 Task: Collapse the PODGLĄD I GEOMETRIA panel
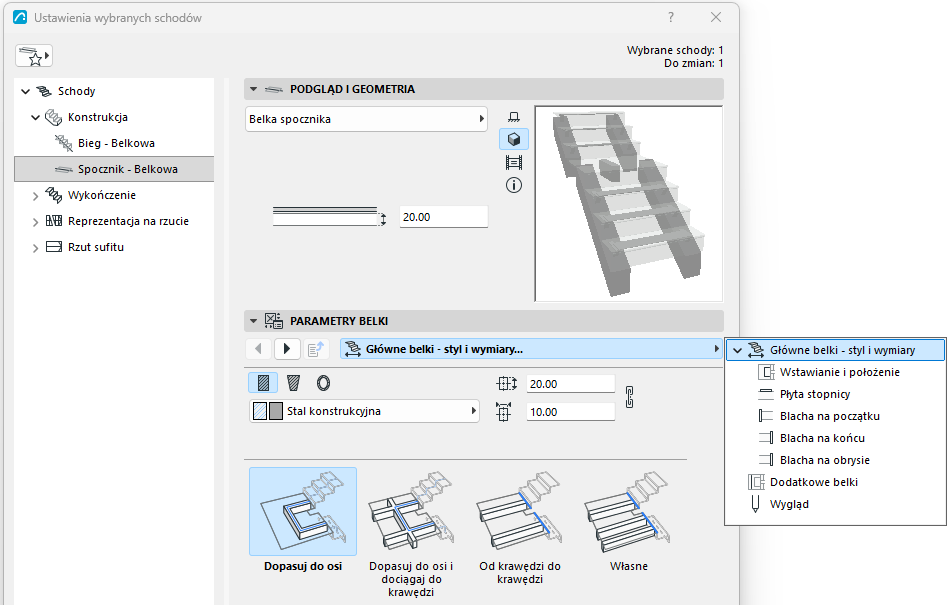click(x=253, y=89)
